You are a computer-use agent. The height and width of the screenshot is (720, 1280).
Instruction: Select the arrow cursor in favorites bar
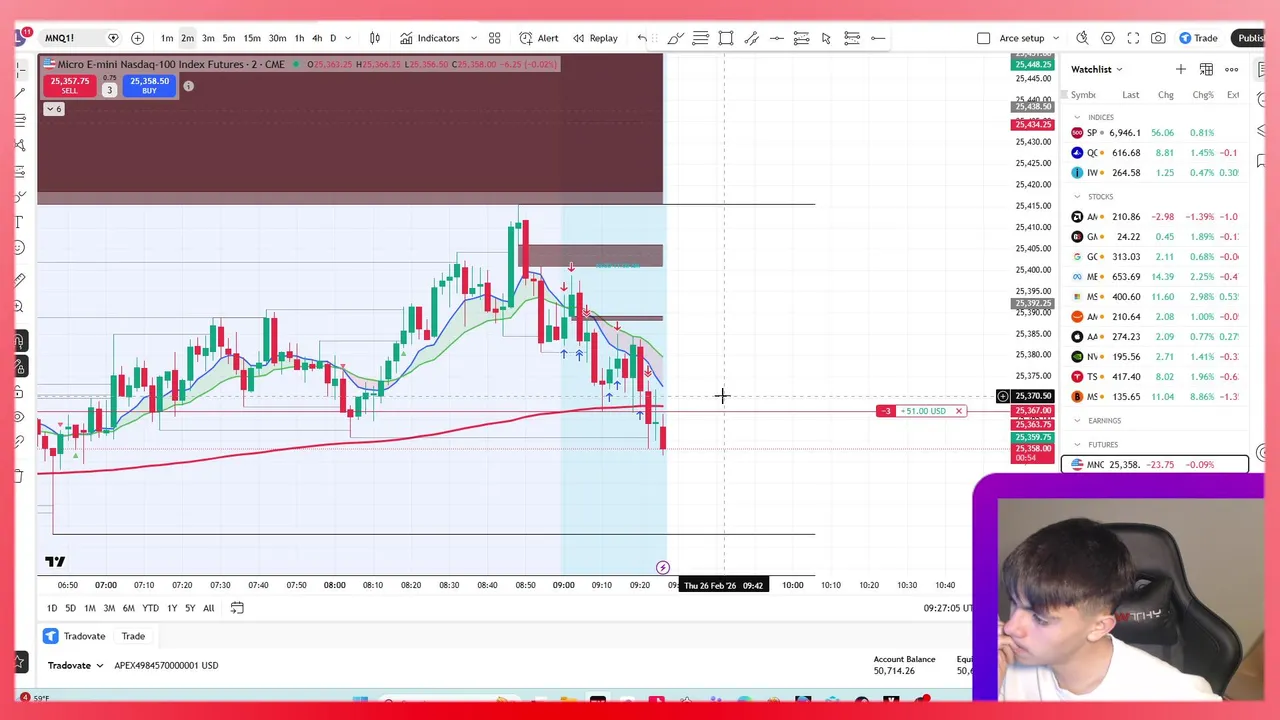826,38
